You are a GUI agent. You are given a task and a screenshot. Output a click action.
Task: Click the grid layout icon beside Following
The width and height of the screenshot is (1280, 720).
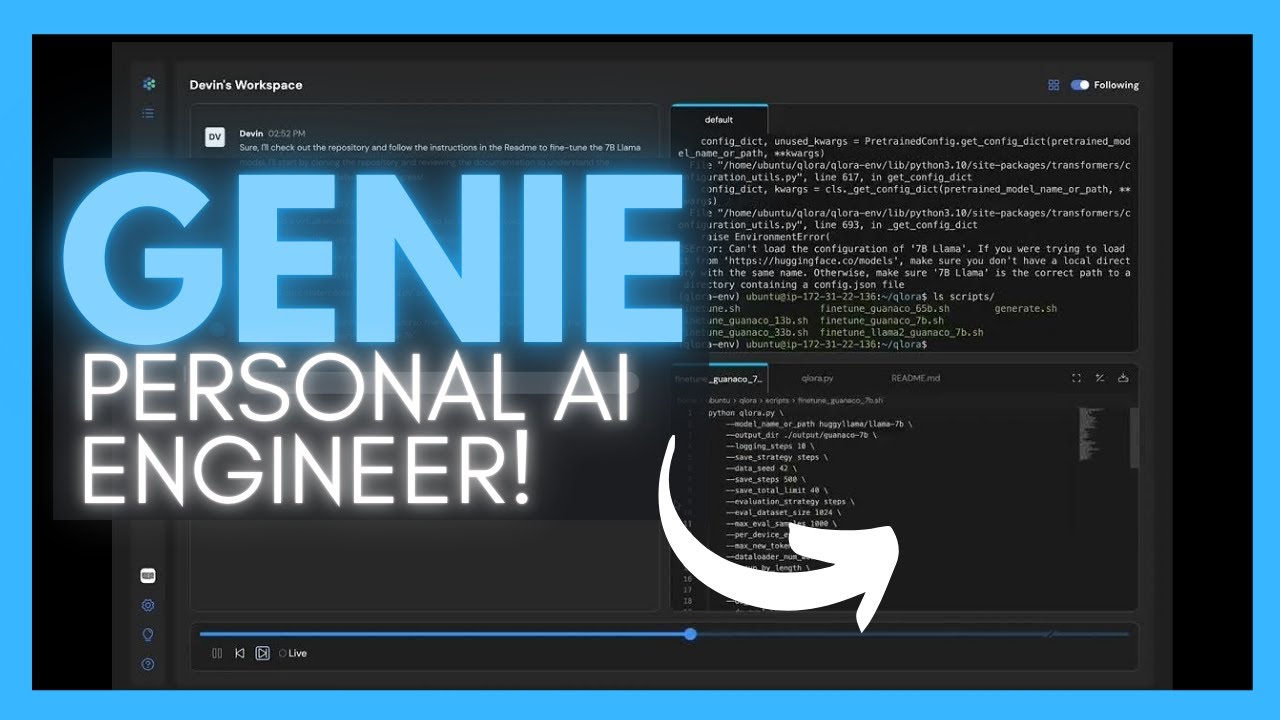click(x=1053, y=85)
